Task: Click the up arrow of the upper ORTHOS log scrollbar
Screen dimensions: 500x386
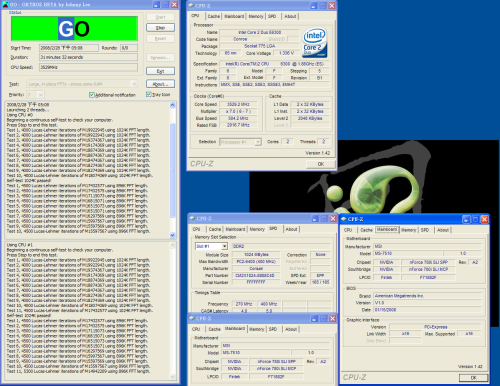Action: 172,105
